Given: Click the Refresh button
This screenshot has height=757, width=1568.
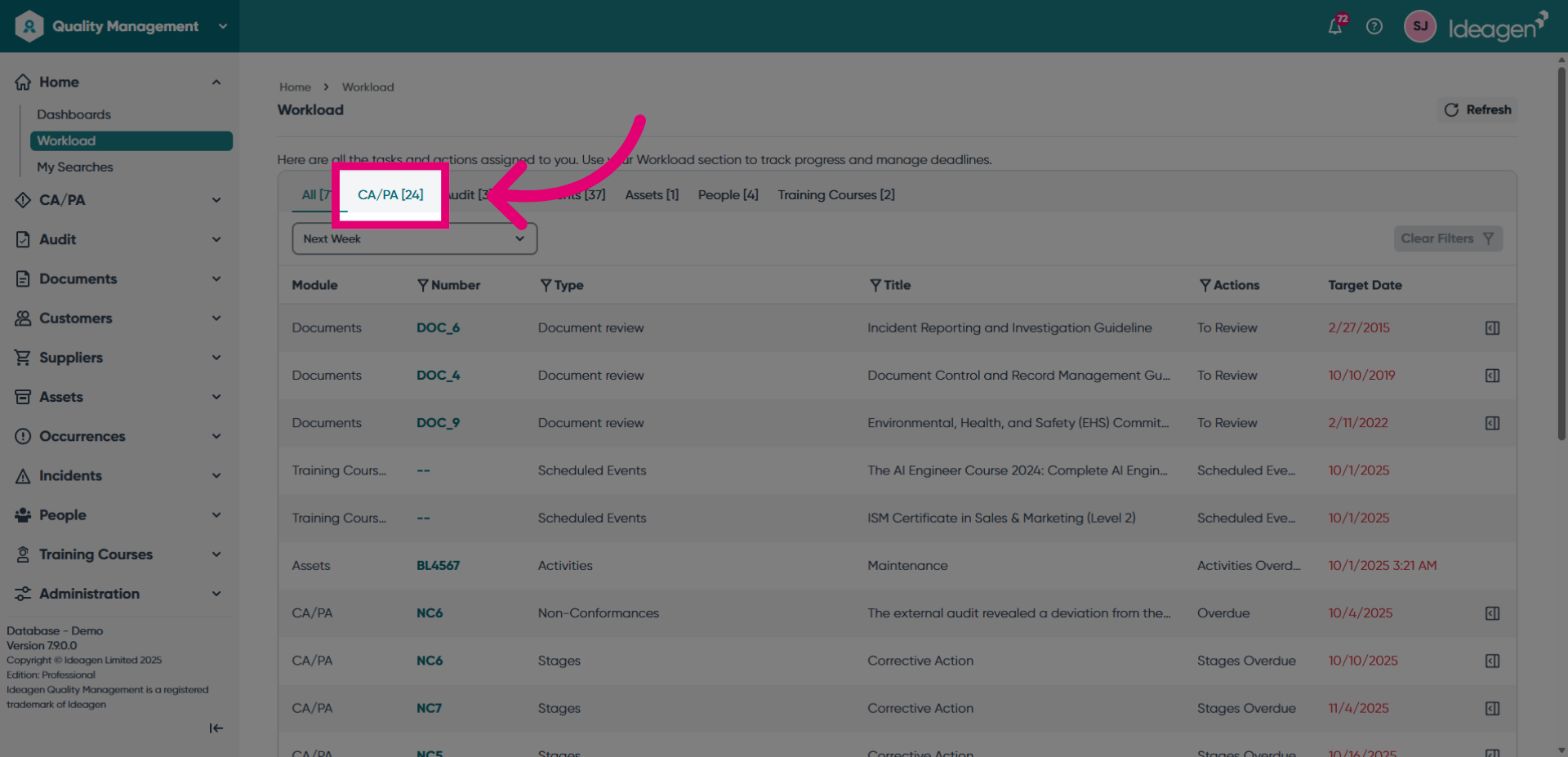Looking at the screenshot, I should point(1477,109).
